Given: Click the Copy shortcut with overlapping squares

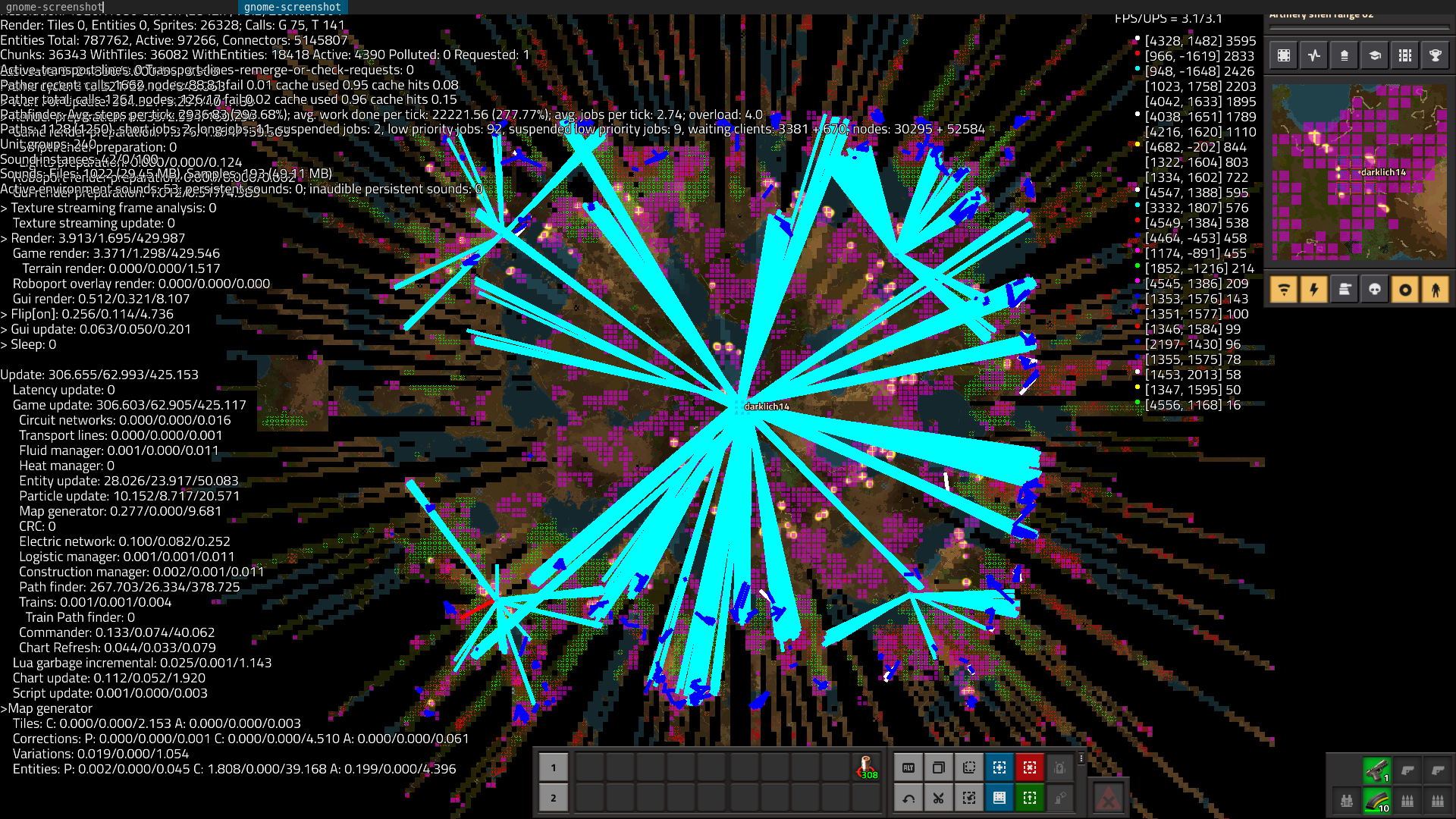Looking at the screenshot, I should tap(939, 768).
